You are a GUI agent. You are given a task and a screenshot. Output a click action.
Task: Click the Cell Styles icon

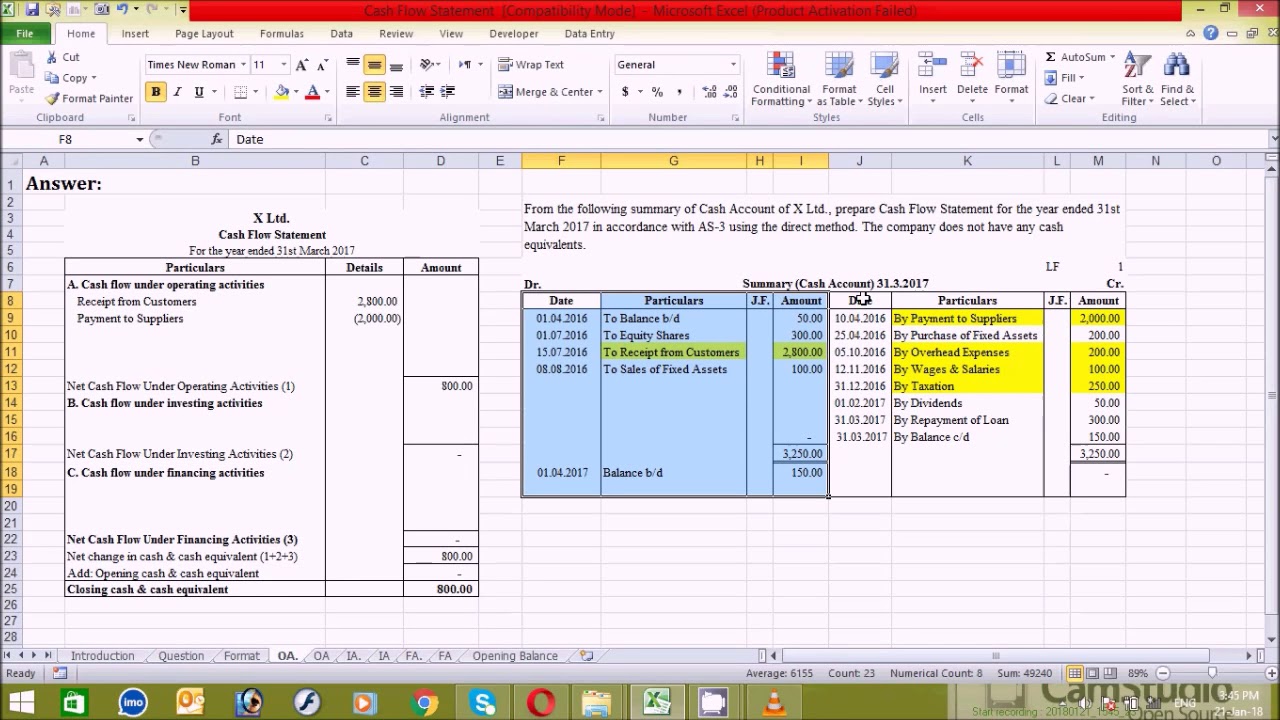tap(884, 67)
